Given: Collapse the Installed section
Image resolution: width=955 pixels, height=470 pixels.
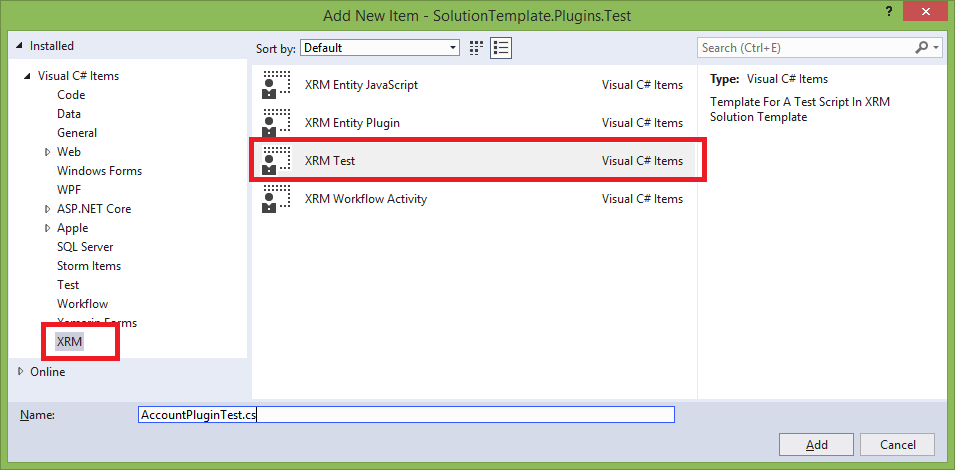Looking at the screenshot, I should tap(19, 46).
